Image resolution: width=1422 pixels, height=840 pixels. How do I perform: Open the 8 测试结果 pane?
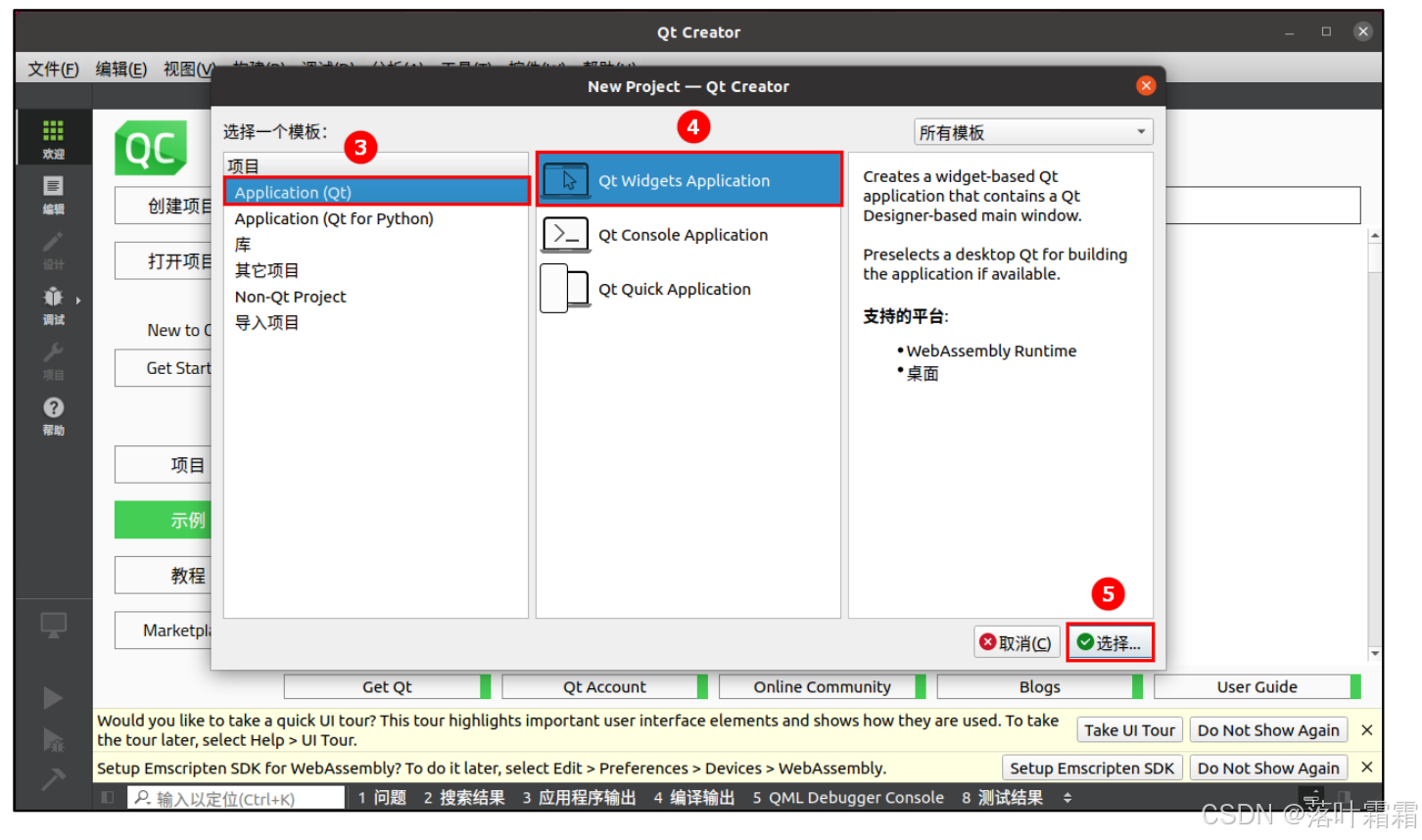1003,798
